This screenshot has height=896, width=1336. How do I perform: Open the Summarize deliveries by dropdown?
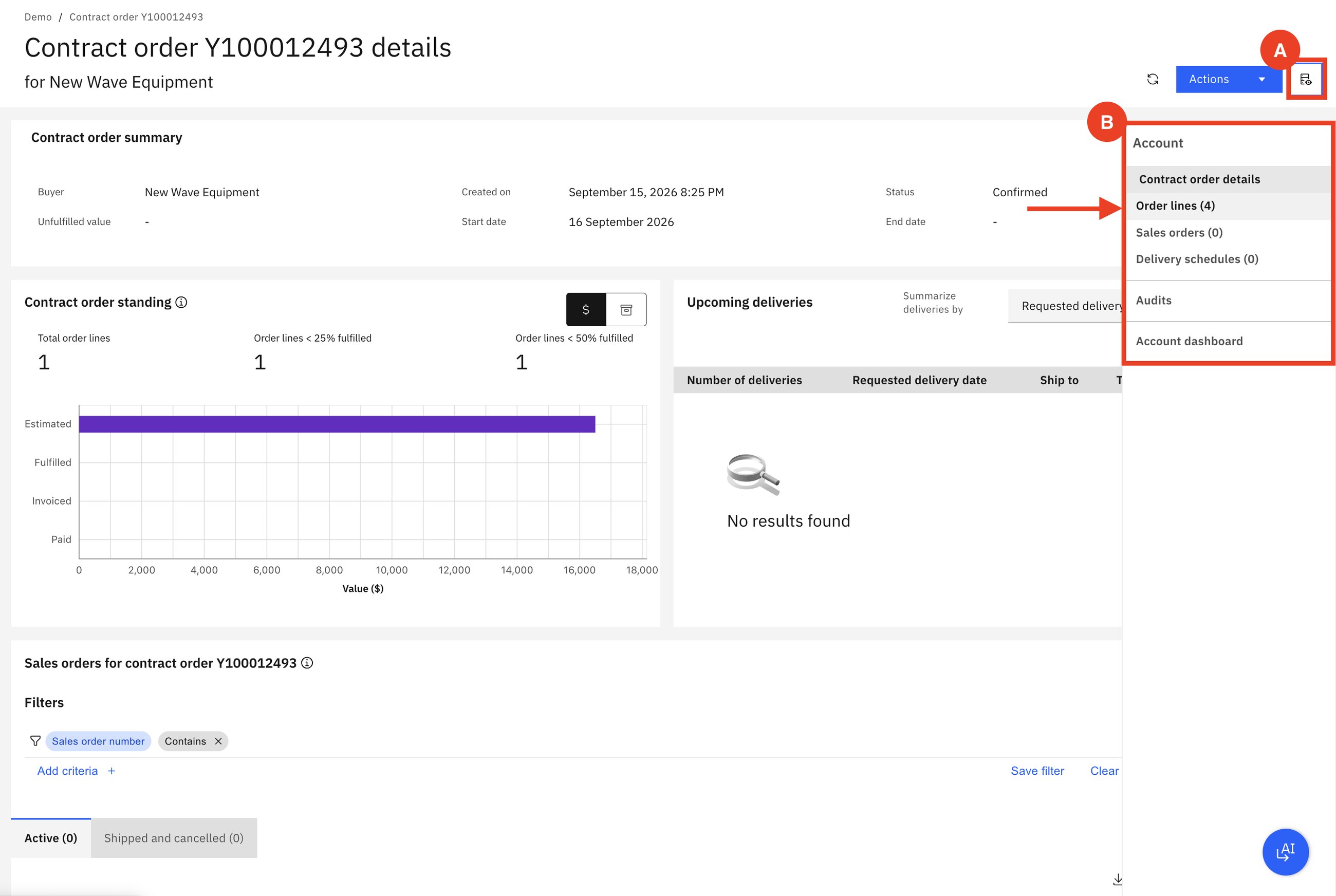coord(1065,306)
